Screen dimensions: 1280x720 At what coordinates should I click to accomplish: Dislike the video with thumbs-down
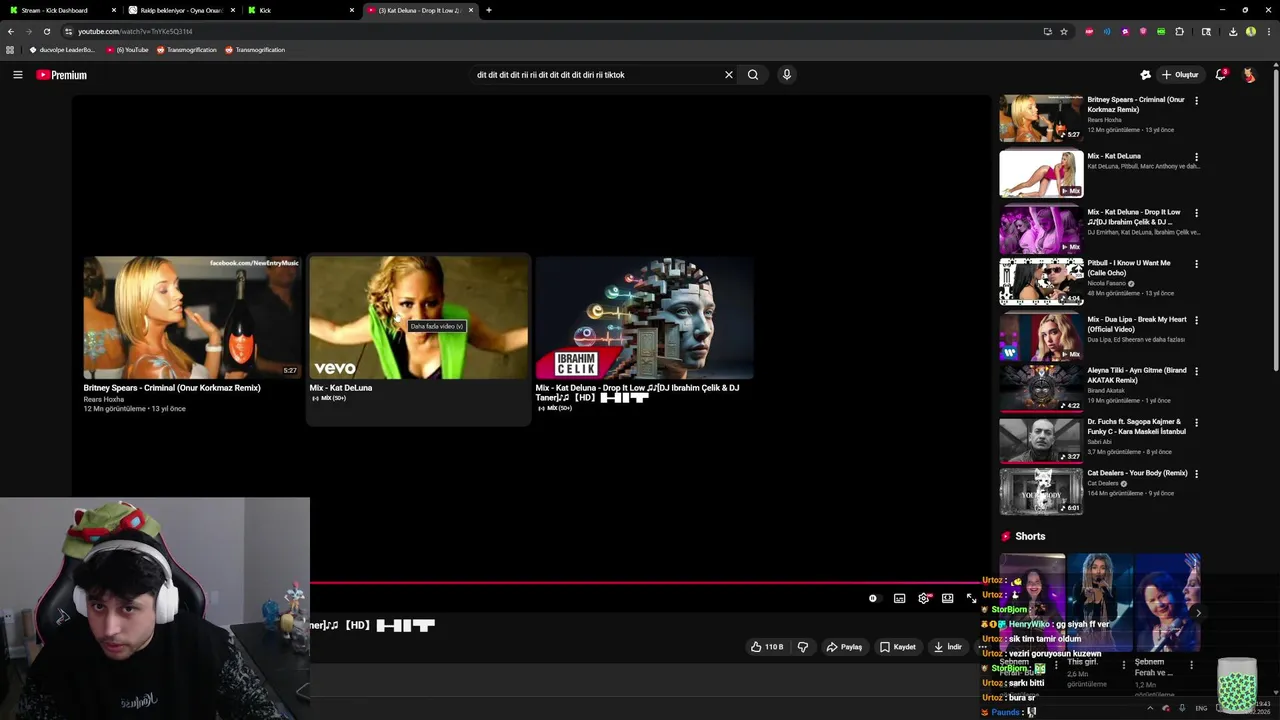(x=802, y=647)
